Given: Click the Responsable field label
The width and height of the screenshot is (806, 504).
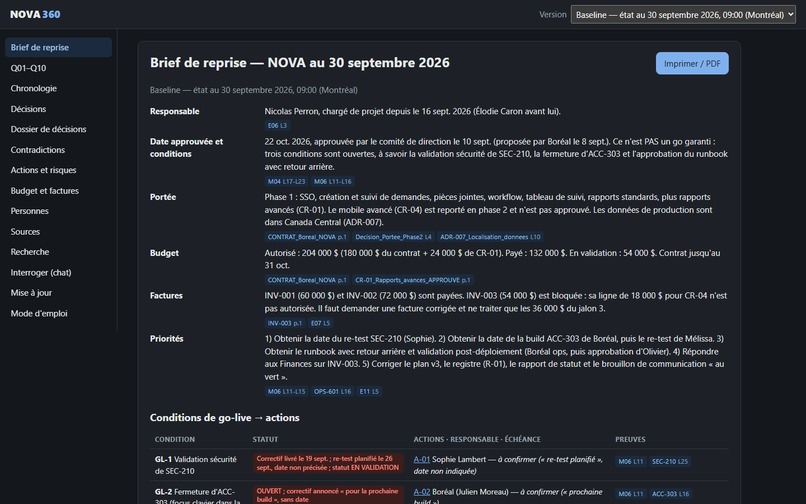Looking at the screenshot, I should pos(174,111).
